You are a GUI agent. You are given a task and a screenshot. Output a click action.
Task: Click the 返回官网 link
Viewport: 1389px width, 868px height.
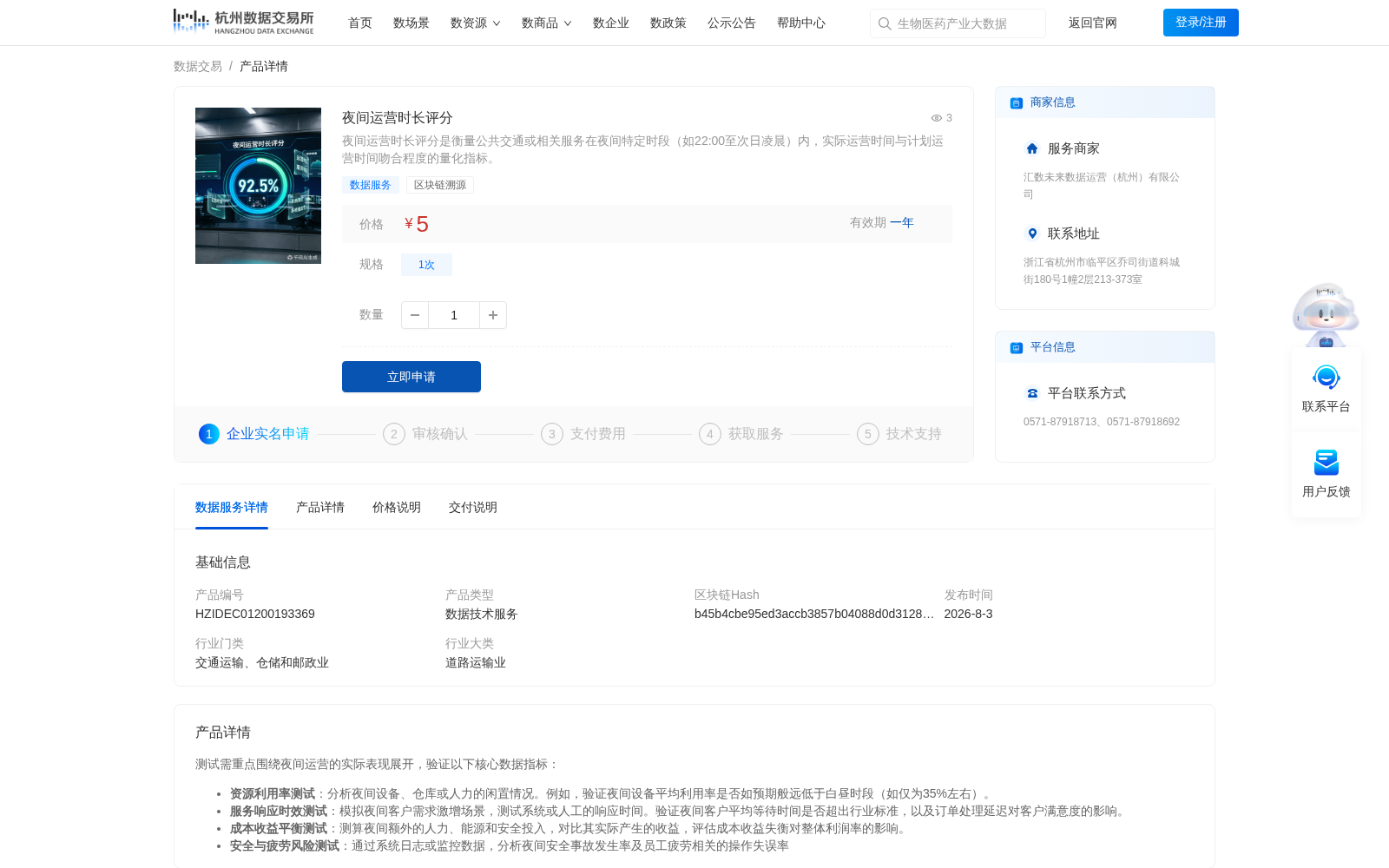(1093, 23)
